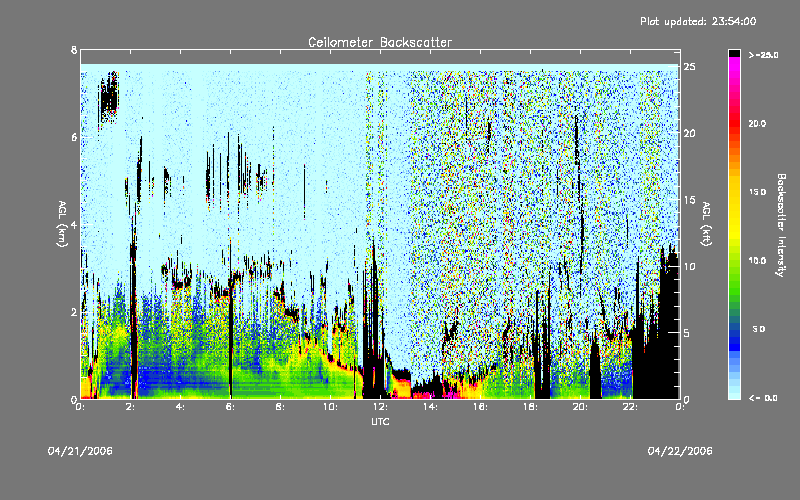
Task: Click the '15.0' color bar label
Action: 757,192
